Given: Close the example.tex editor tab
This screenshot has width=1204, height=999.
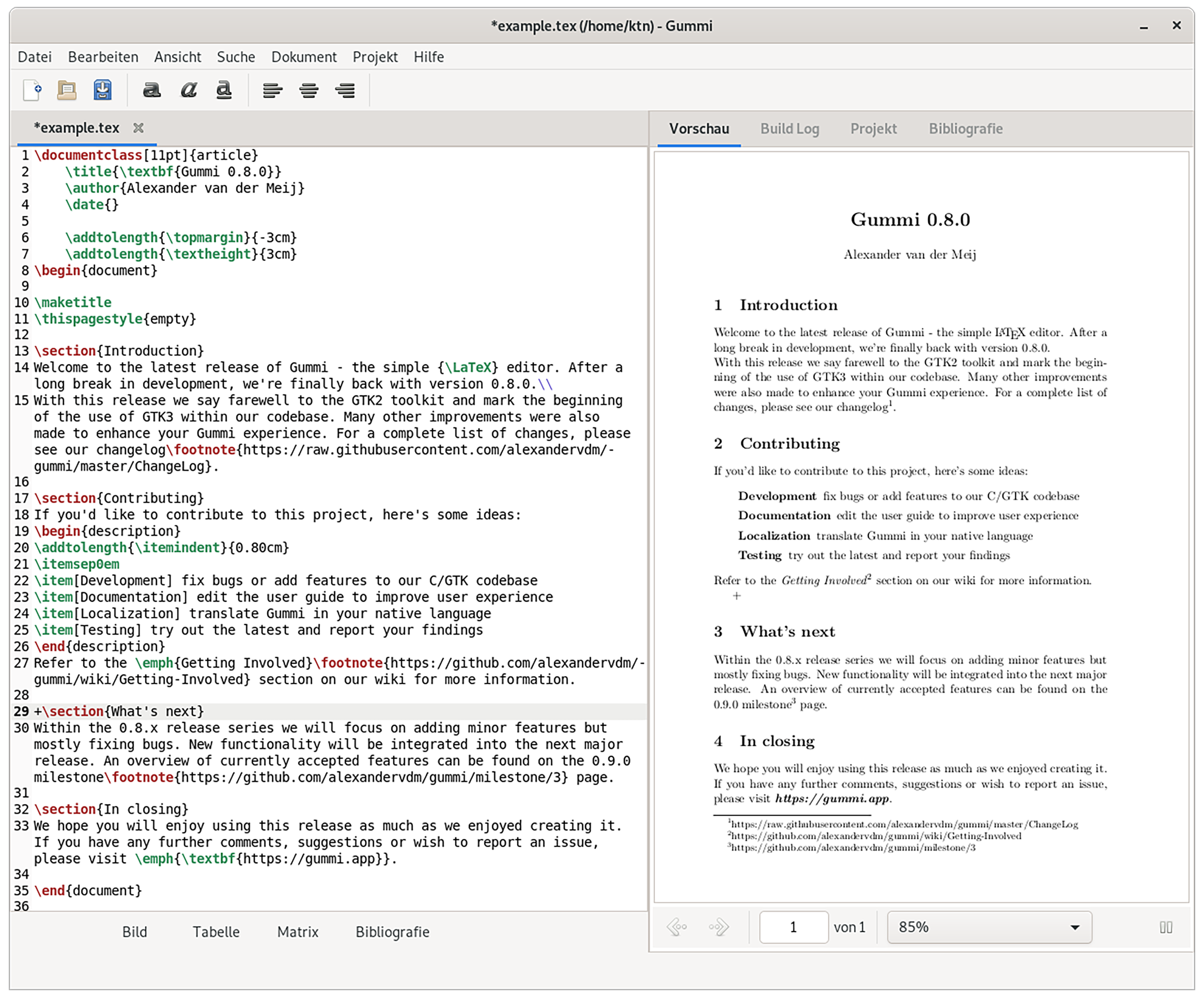Looking at the screenshot, I should 138,128.
